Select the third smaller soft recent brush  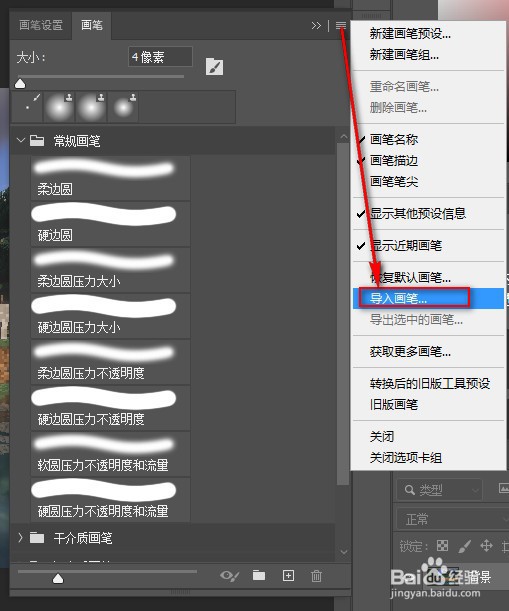tap(123, 107)
